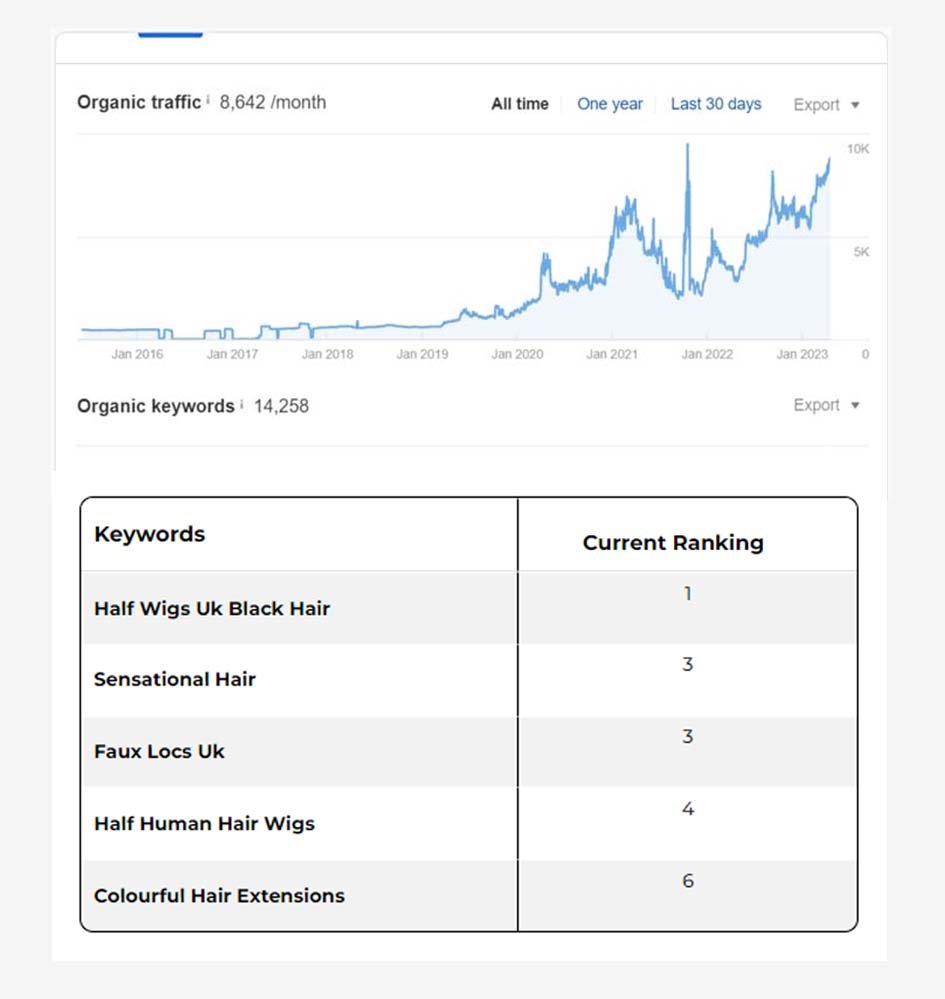Click the 10K marker on the y-axis
This screenshot has height=999, width=945.
(858, 149)
